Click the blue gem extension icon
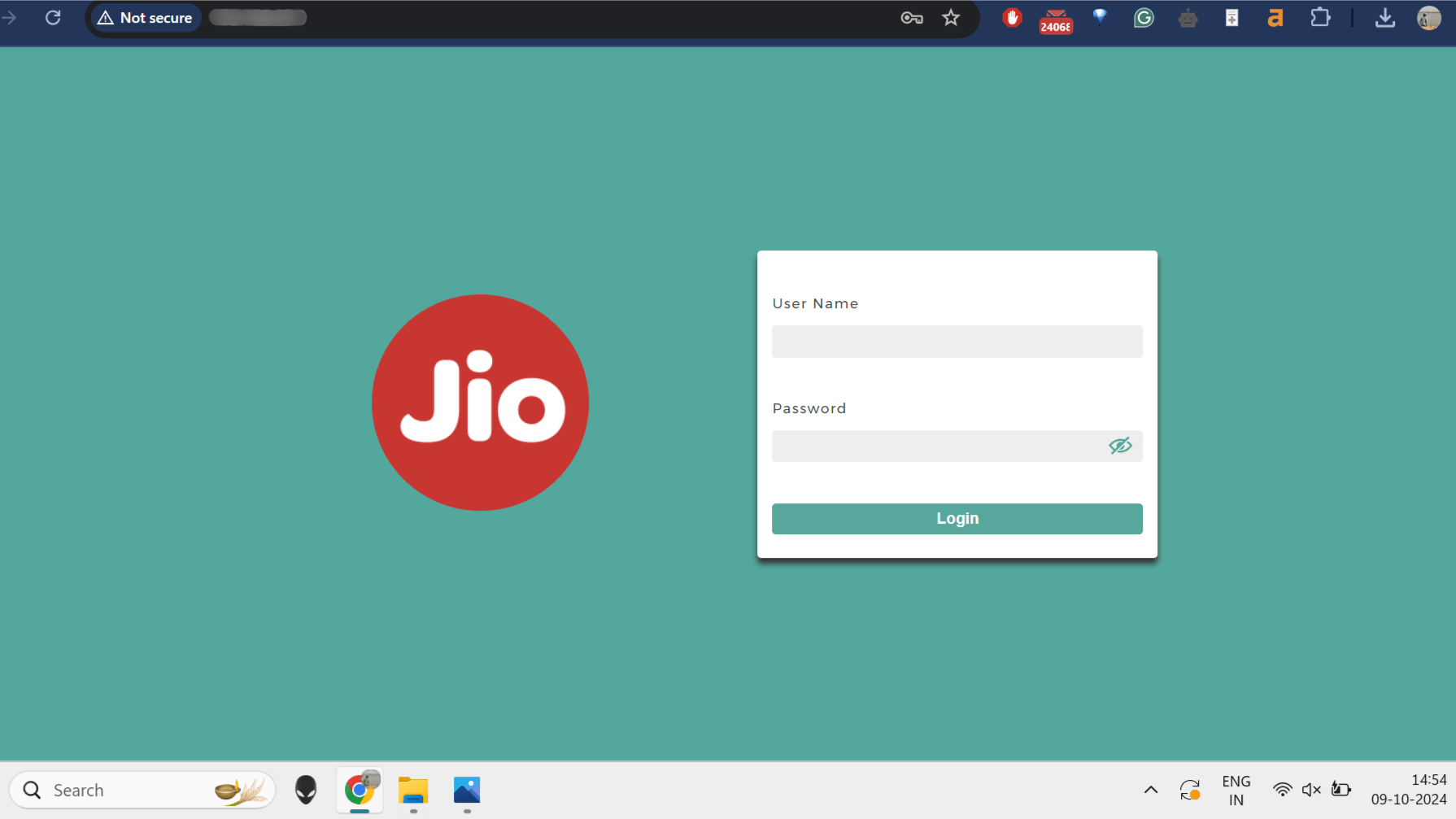This screenshot has width=1456, height=819. [1100, 17]
